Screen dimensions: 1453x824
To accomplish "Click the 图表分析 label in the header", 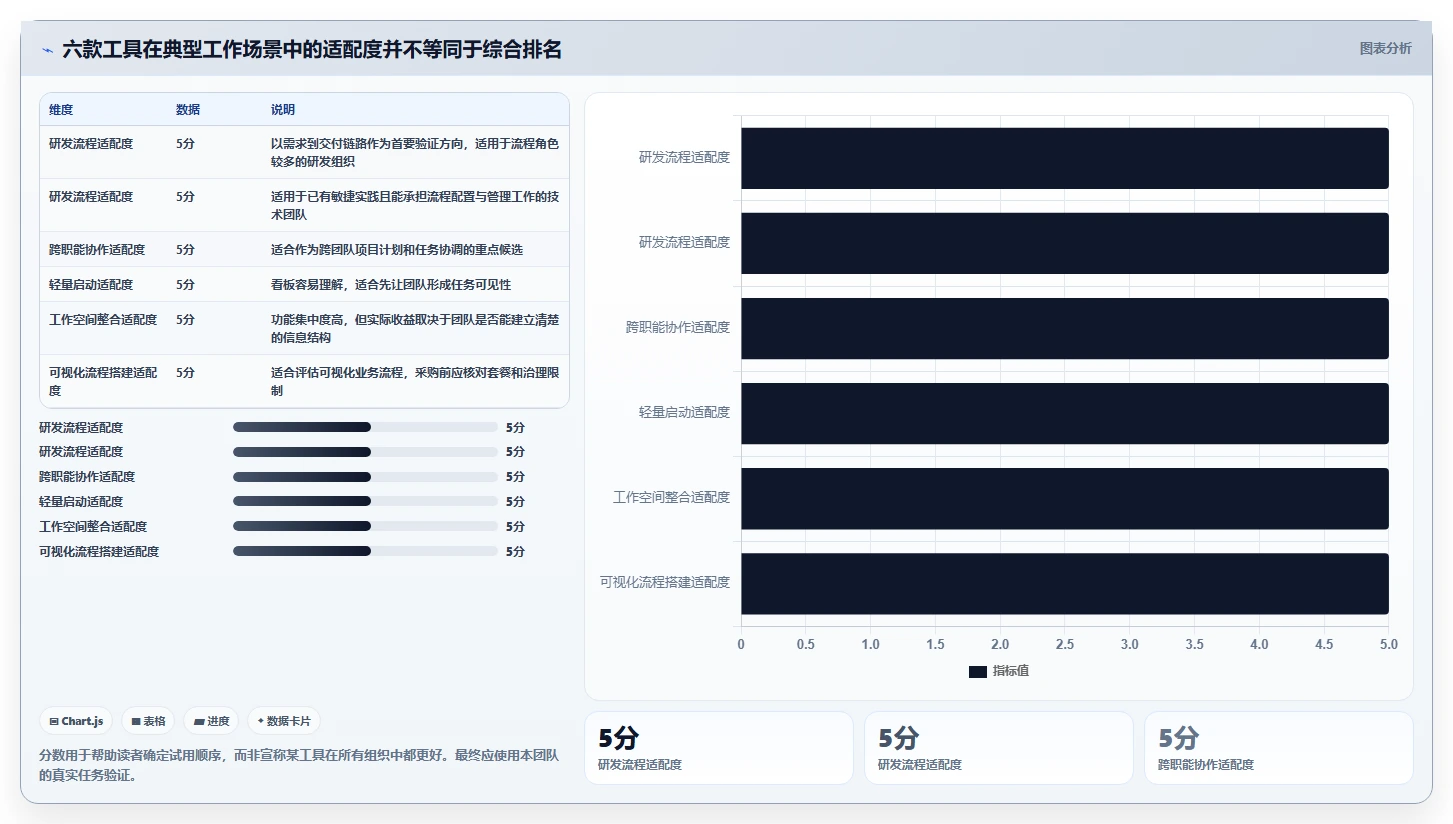I will [1385, 48].
